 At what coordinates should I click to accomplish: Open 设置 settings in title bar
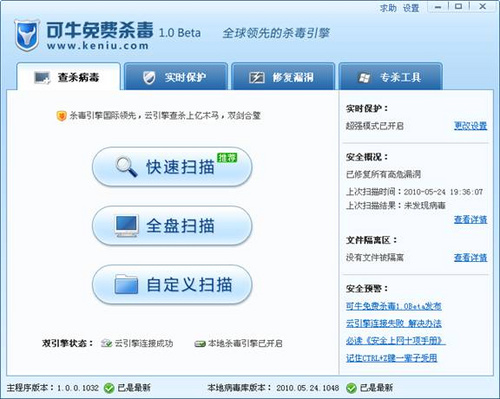(x=411, y=8)
